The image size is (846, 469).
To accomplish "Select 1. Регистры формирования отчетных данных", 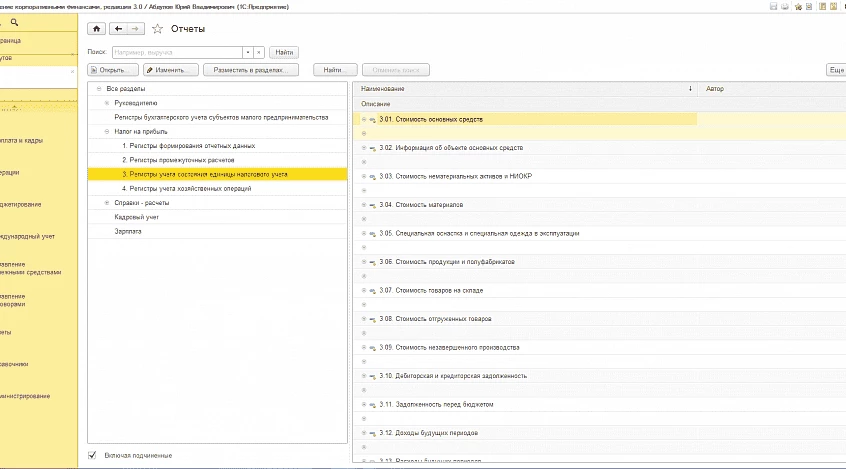I will click(x=189, y=146).
